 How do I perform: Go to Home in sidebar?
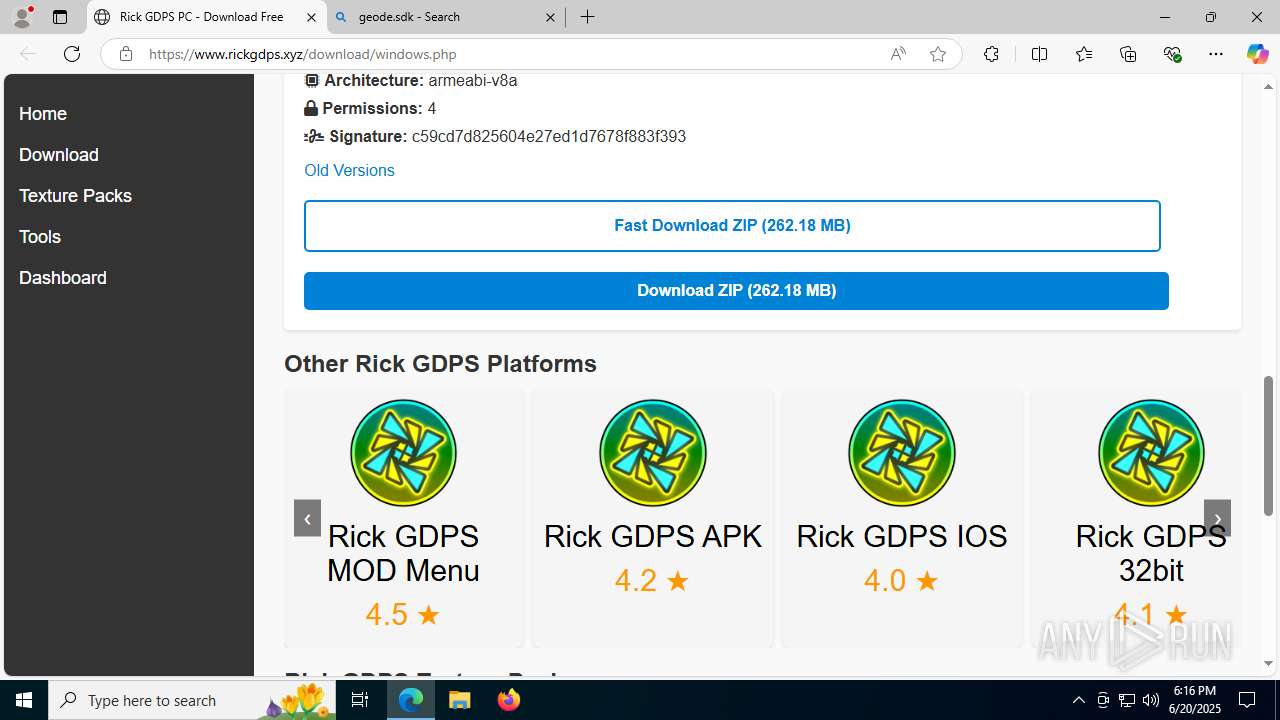point(43,114)
